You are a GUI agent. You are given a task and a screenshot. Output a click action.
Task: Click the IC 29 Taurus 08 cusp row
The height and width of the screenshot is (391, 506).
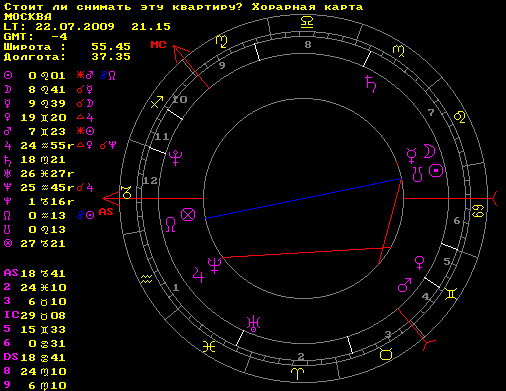[x=35, y=315]
